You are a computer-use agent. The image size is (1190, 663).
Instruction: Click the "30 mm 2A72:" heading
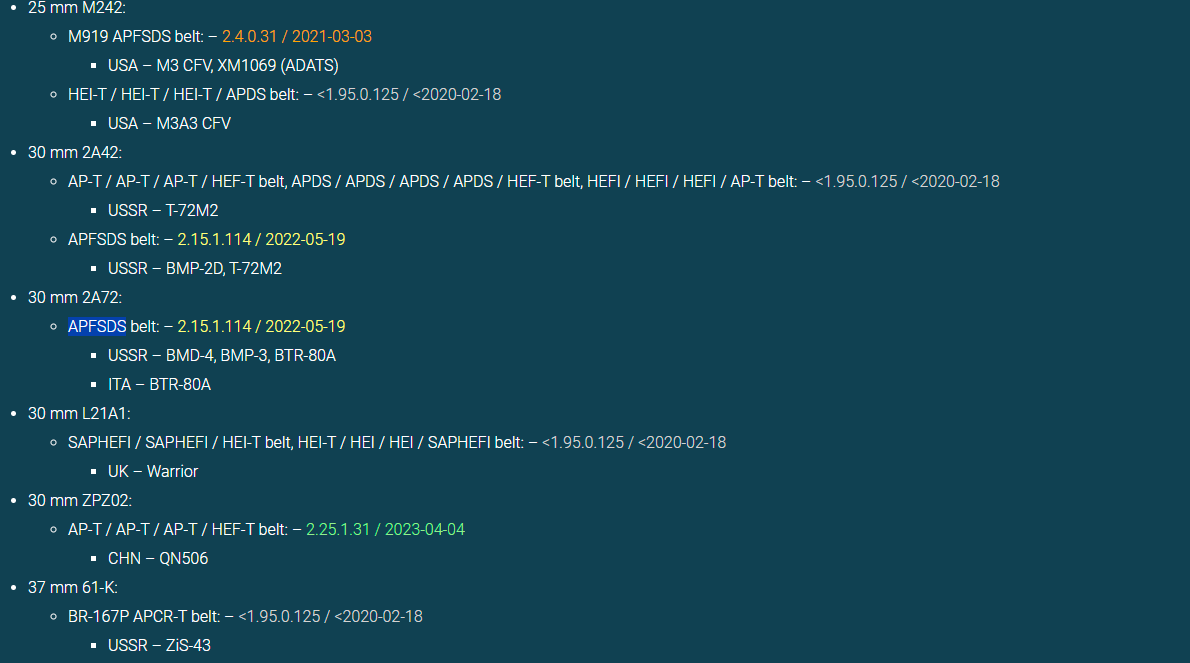click(74, 297)
